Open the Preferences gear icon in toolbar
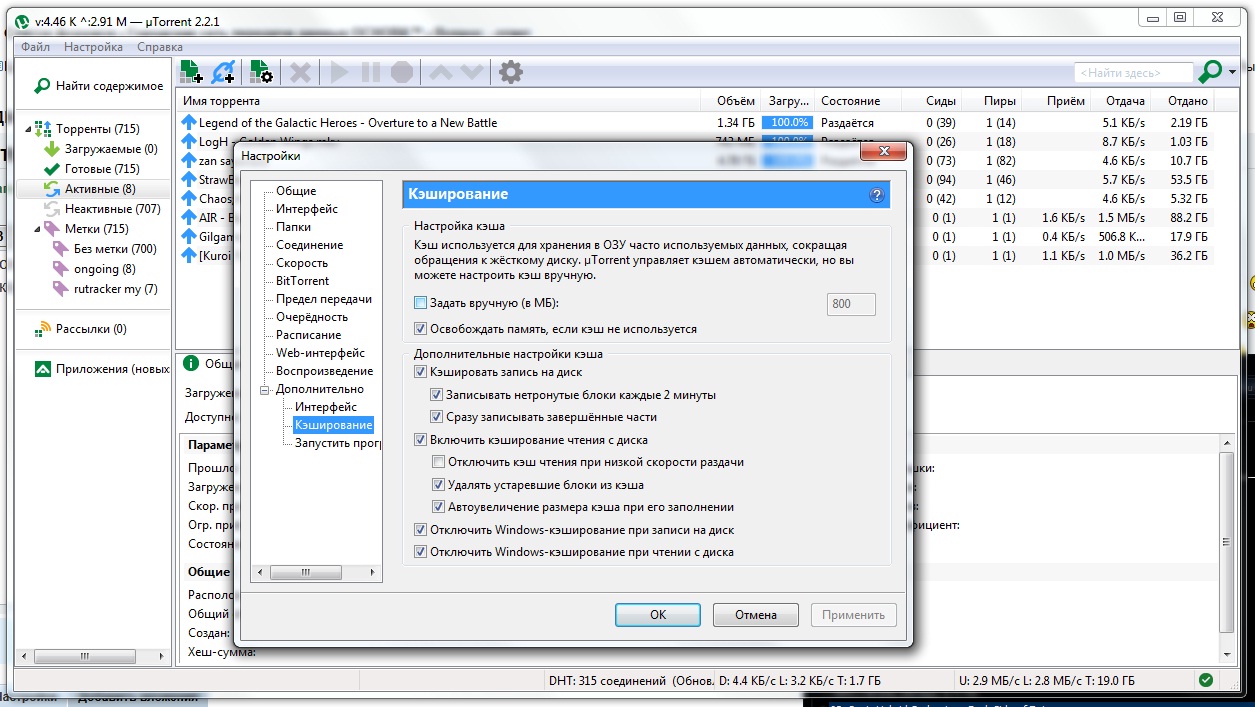The width and height of the screenshot is (1255, 707). [x=511, y=72]
